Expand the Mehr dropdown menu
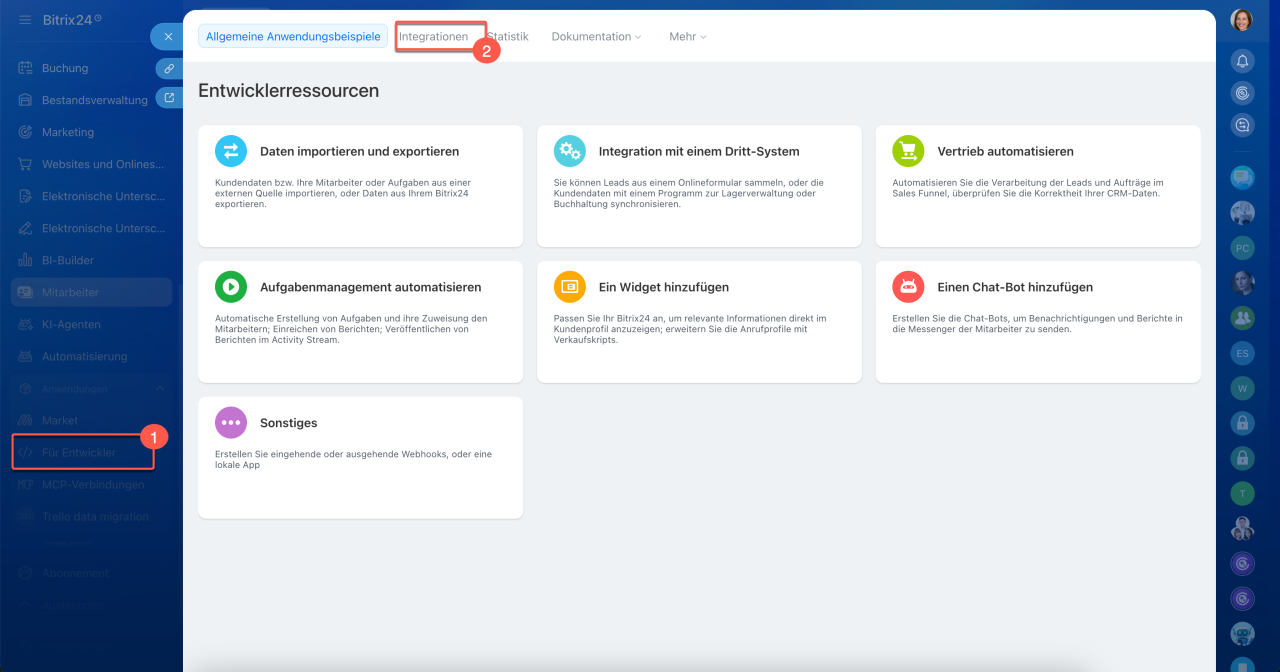This screenshot has width=1280, height=672. 688,36
